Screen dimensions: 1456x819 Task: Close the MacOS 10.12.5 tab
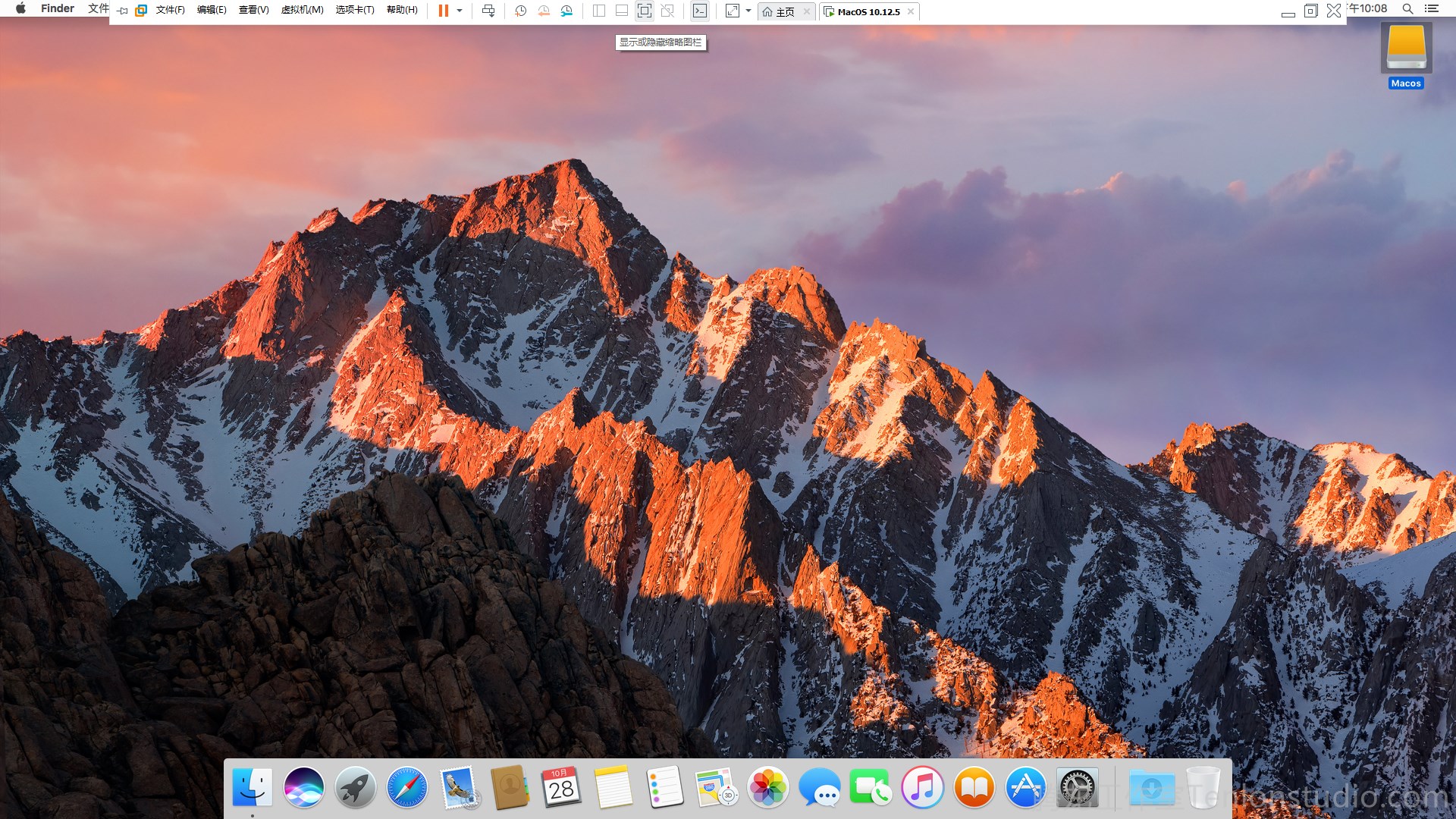coord(911,11)
